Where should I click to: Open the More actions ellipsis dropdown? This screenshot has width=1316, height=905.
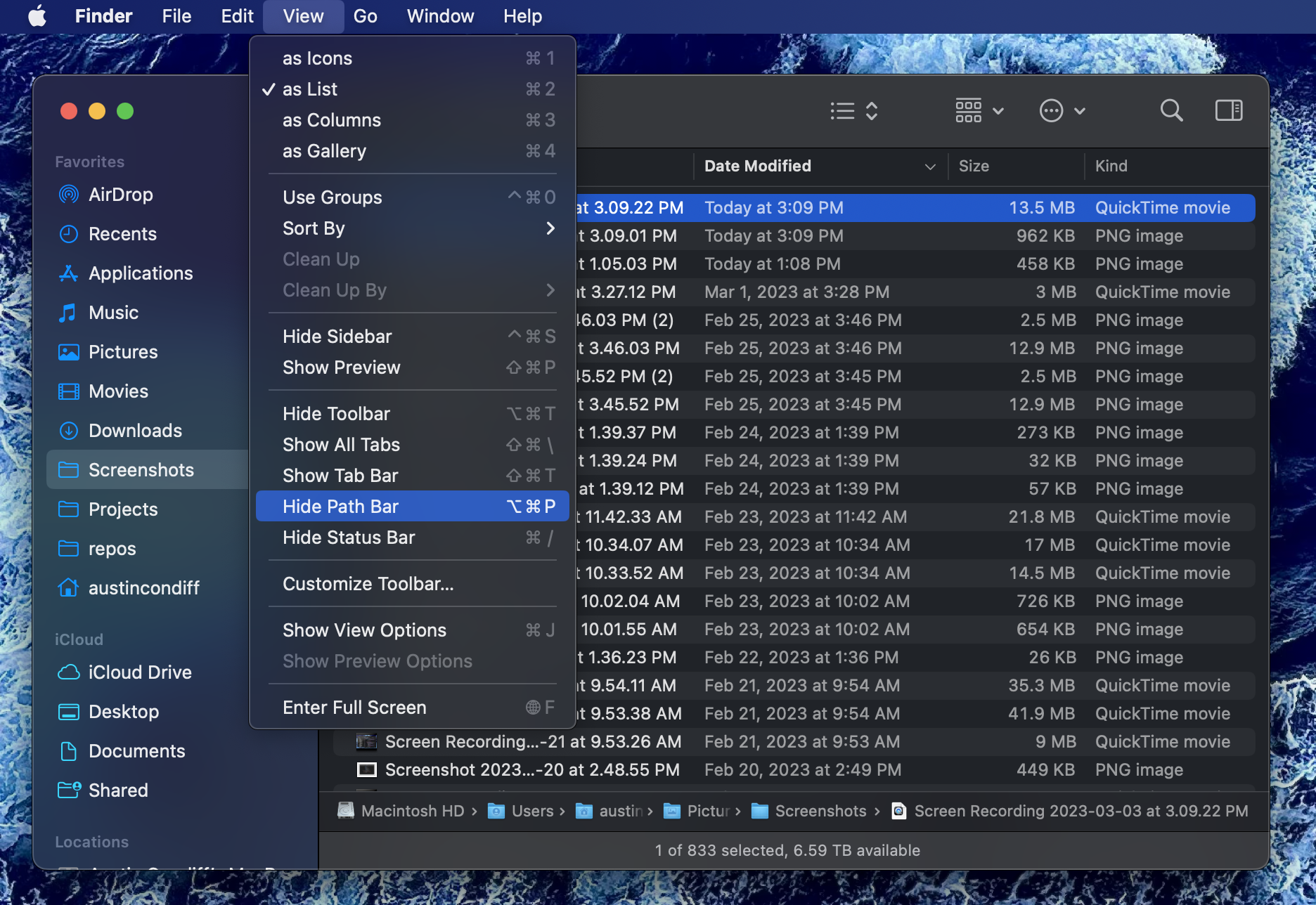(1062, 110)
